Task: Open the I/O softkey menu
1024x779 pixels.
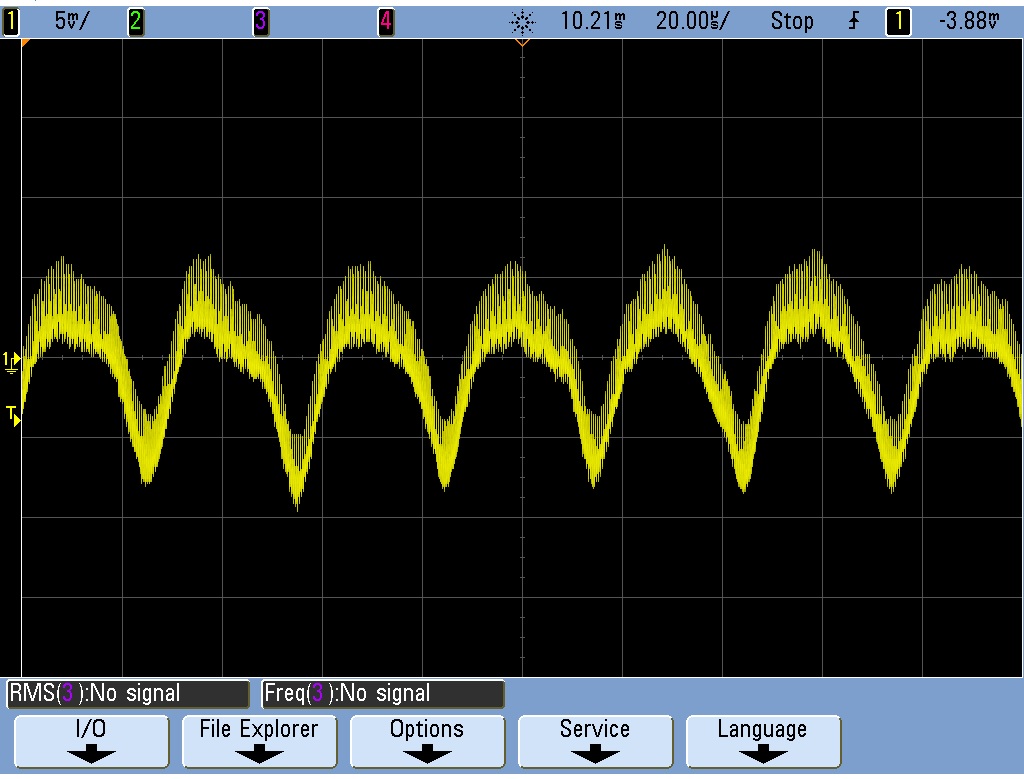Action: pyautogui.click(x=91, y=741)
